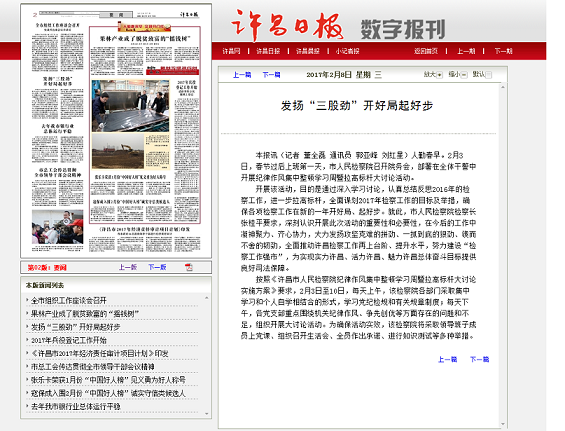
Task: Go to 返回首页 in the navigation bar
Action: point(426,51)
